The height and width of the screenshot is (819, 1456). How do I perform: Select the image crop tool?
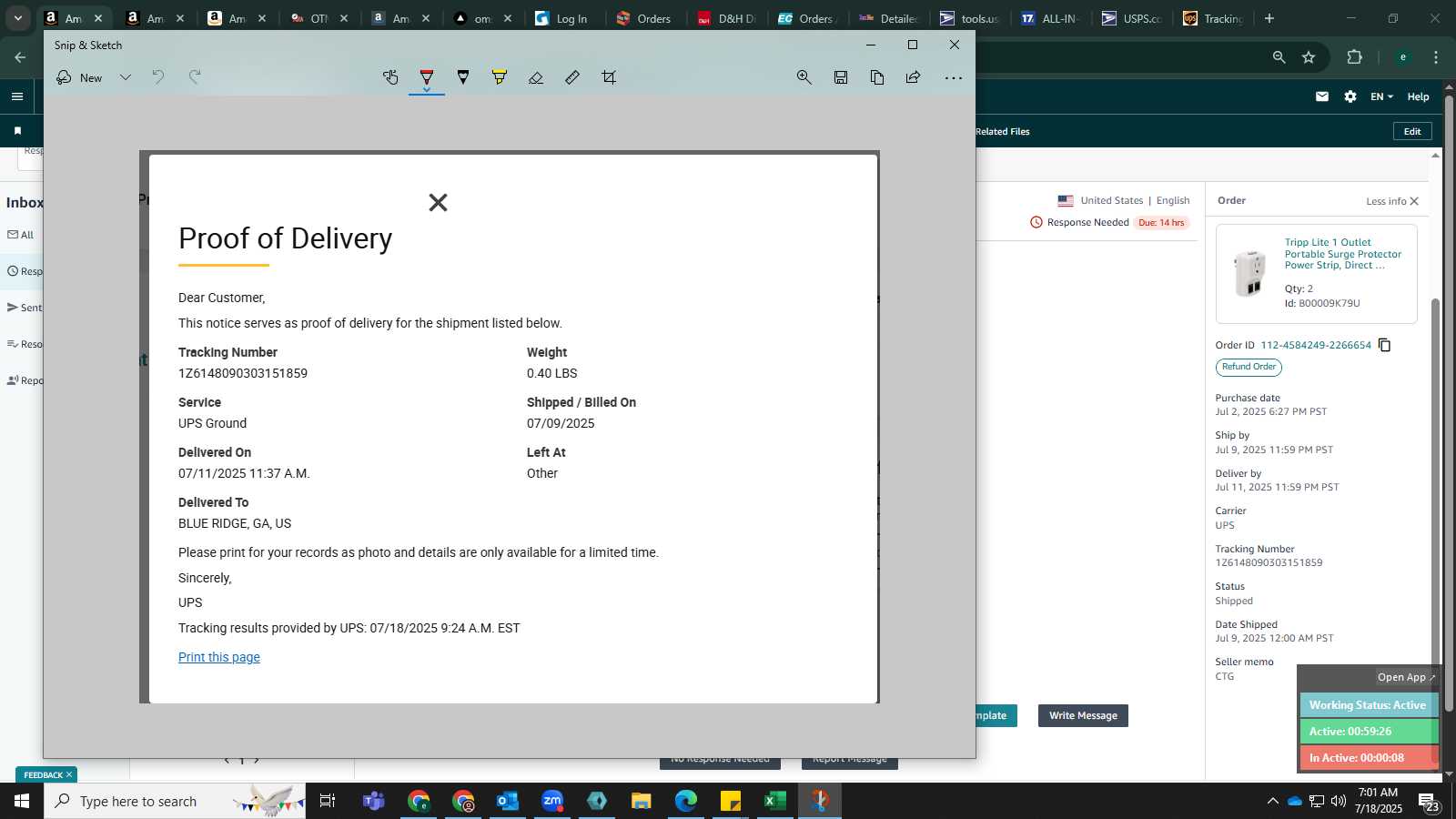tap(609, 77)
